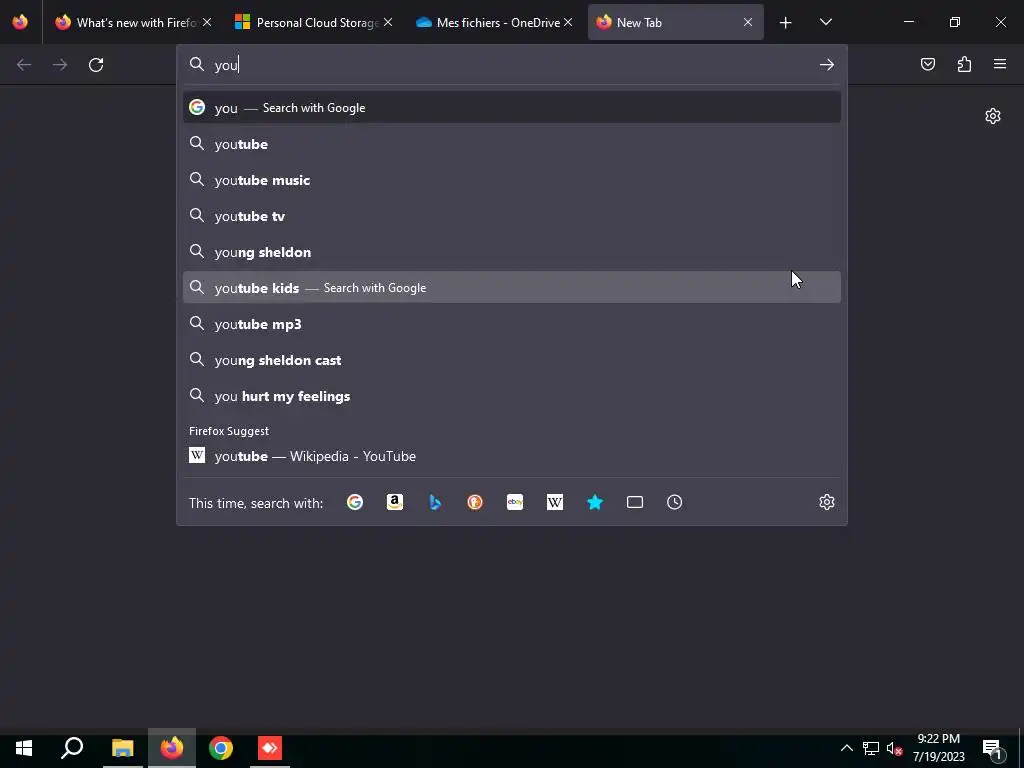This screenshot has width=1024, height=768.
Task: Close the Personal Cloud Storage tab
Action: [x=388, y=22]
